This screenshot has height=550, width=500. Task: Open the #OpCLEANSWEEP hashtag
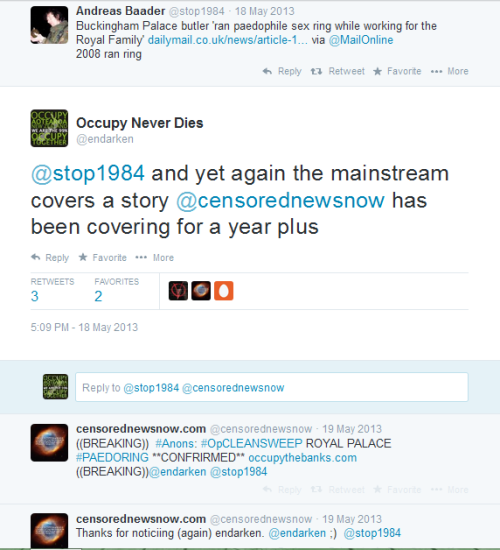point(251,443)
